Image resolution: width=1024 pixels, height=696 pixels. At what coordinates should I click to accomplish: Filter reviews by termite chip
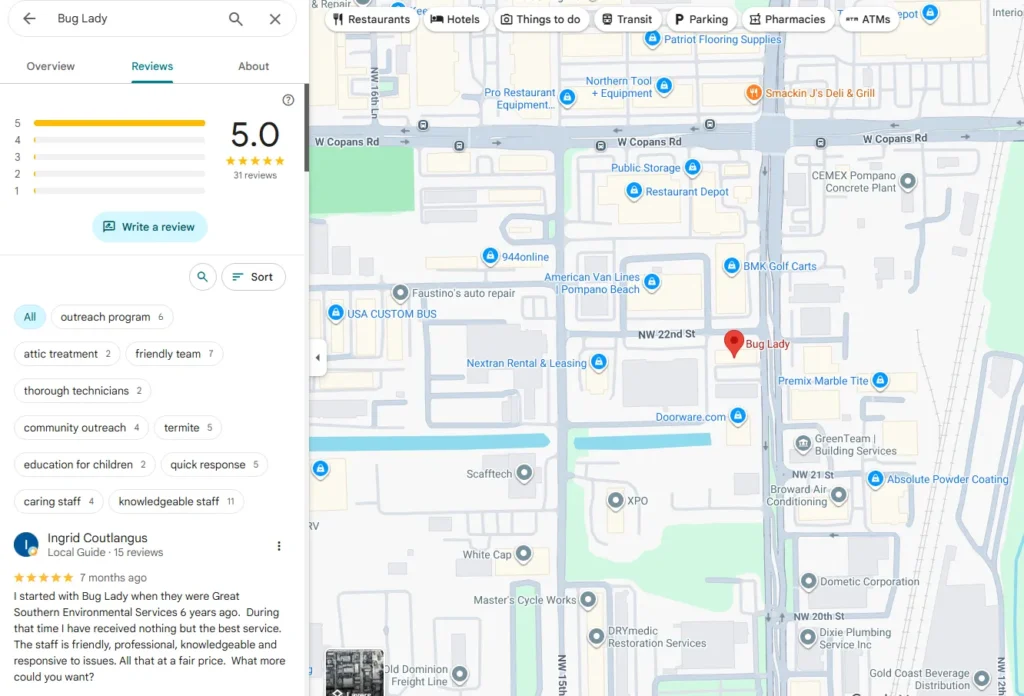pyautogui.click(x=188, y=428)
